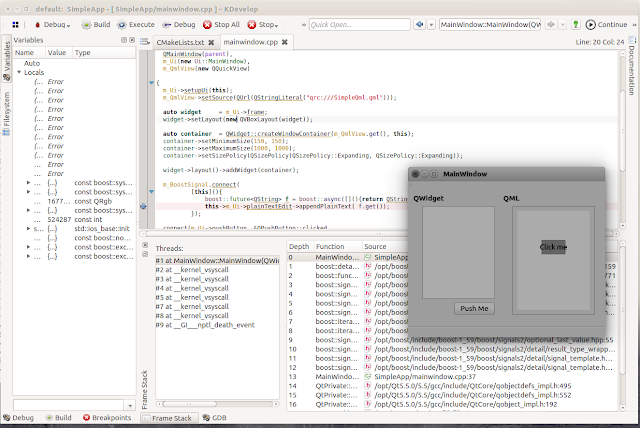Viewport: 640px width, 428px height.
Task: Undock the Variables panel
Action: click(x=124, y=40)
